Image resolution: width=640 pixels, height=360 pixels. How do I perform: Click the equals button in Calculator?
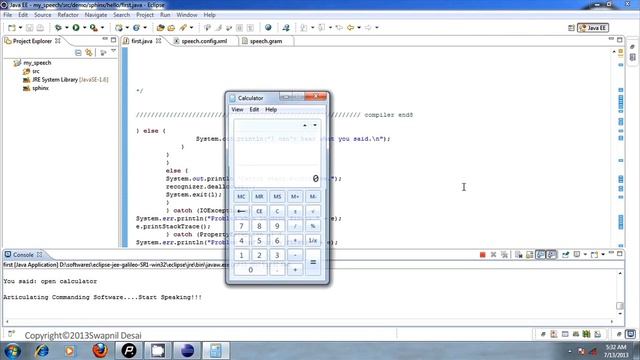point(313,262)
